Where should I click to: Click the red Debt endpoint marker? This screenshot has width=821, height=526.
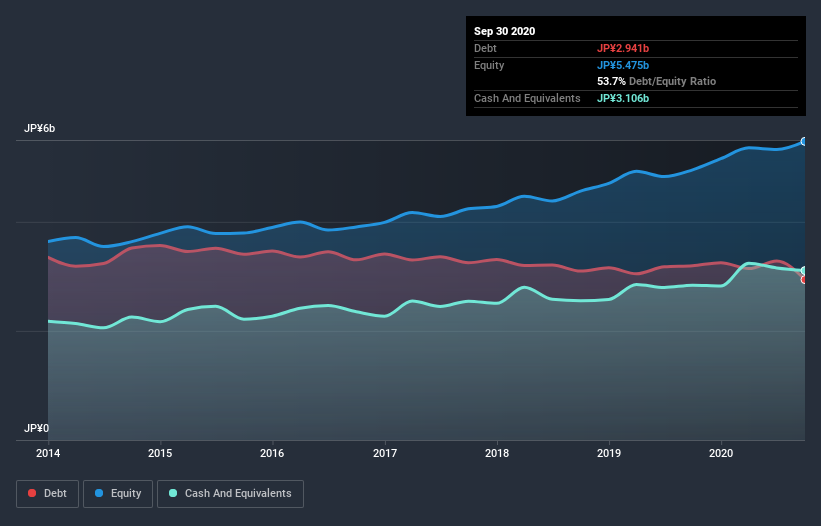tap(804, 279)
